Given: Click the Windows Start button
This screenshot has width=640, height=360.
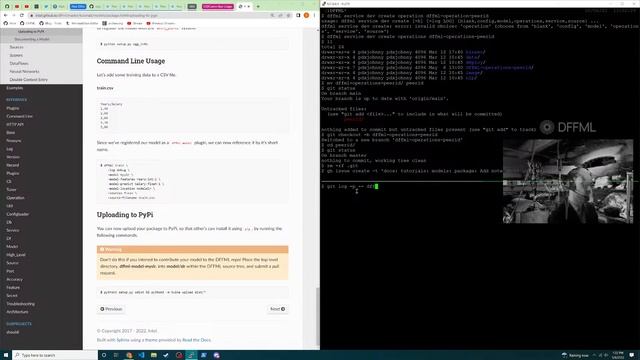Looking at the screenshot, I should [6, 355].
